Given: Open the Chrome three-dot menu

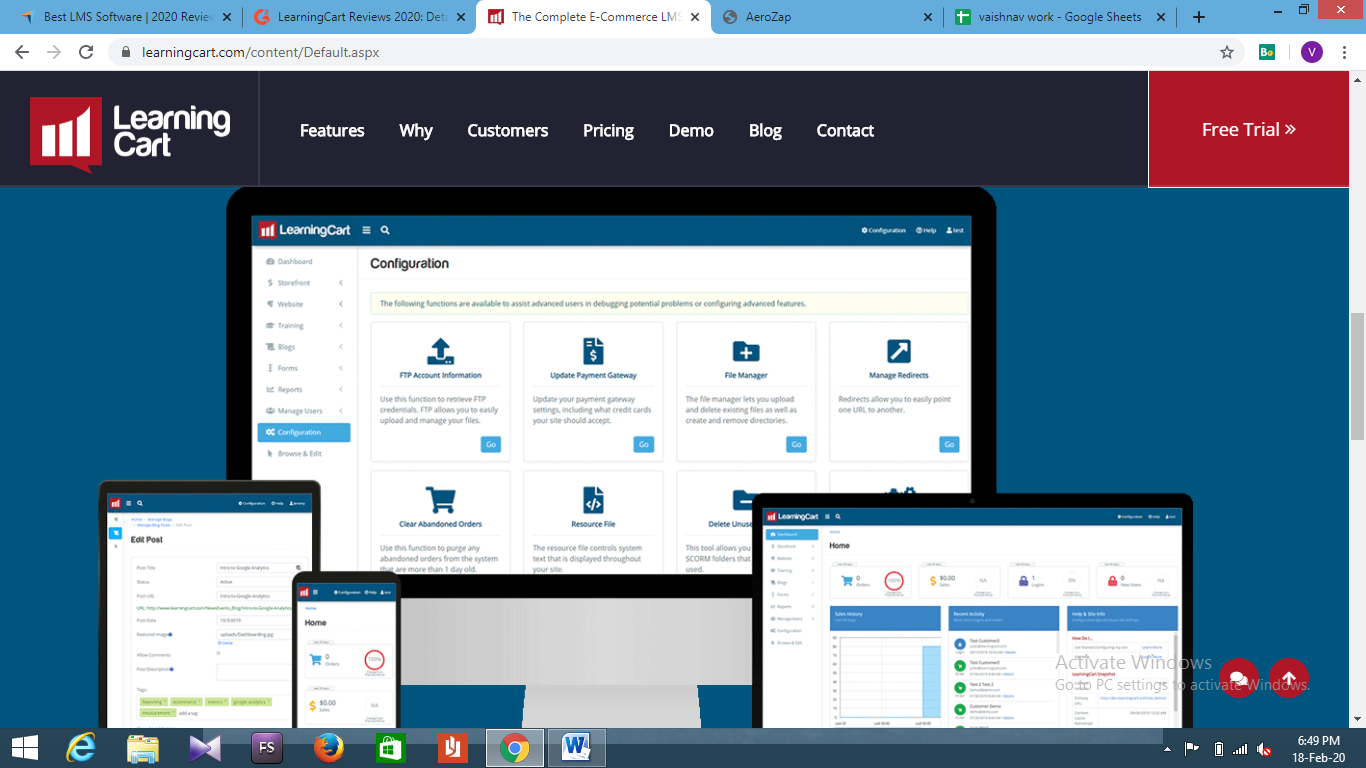Looking at the screenshot, I should coord(1346,52).
